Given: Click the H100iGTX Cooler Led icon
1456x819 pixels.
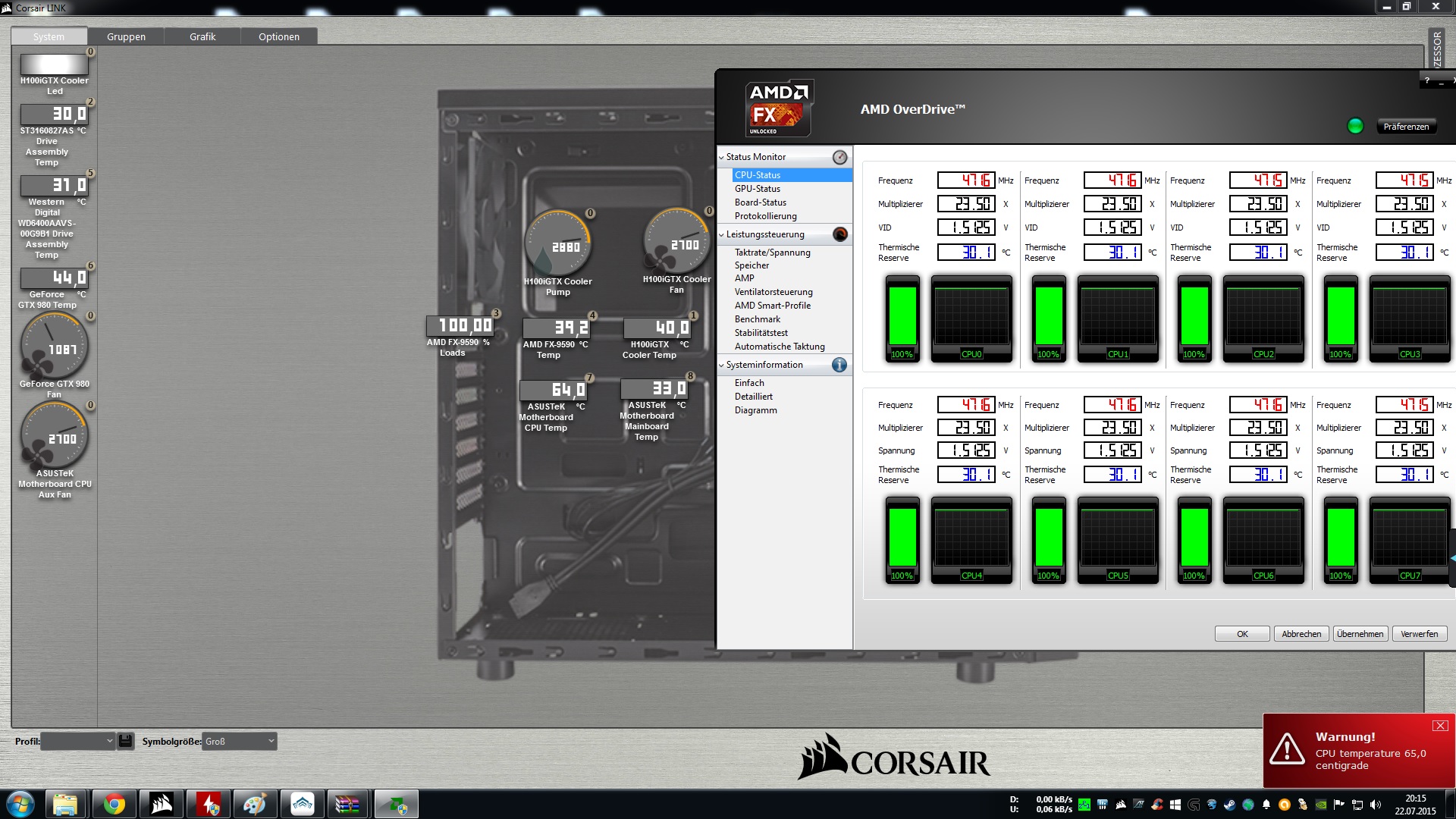Looking at the screenshot, I should 54,64.
